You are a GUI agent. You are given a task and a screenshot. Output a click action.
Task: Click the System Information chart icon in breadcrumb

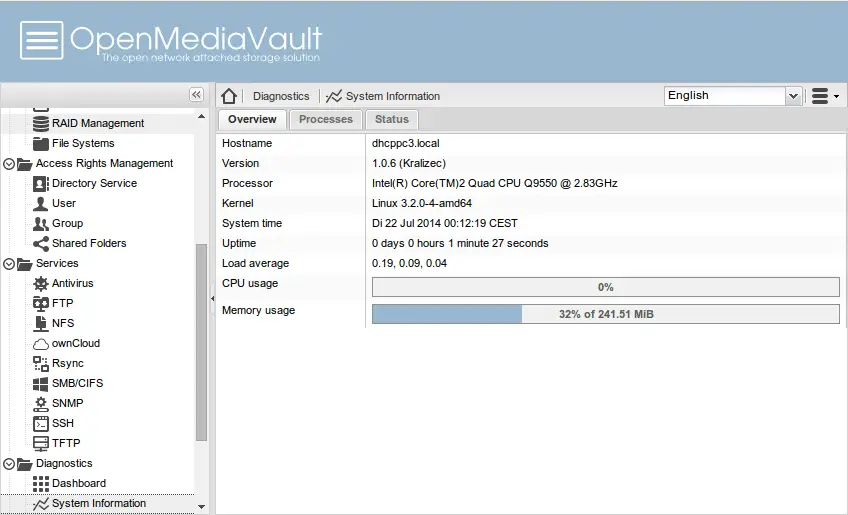[334, 96]
